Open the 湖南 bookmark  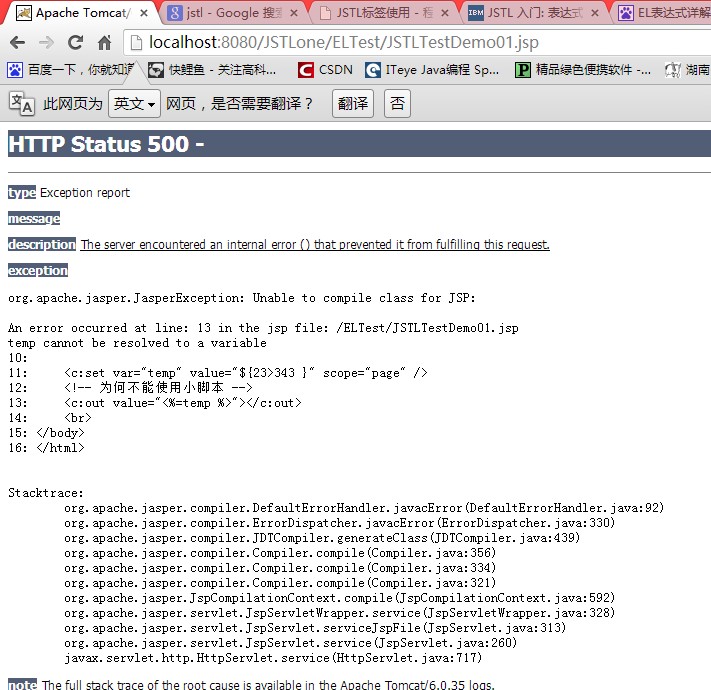pyautogui.click(x=687, y=69)
